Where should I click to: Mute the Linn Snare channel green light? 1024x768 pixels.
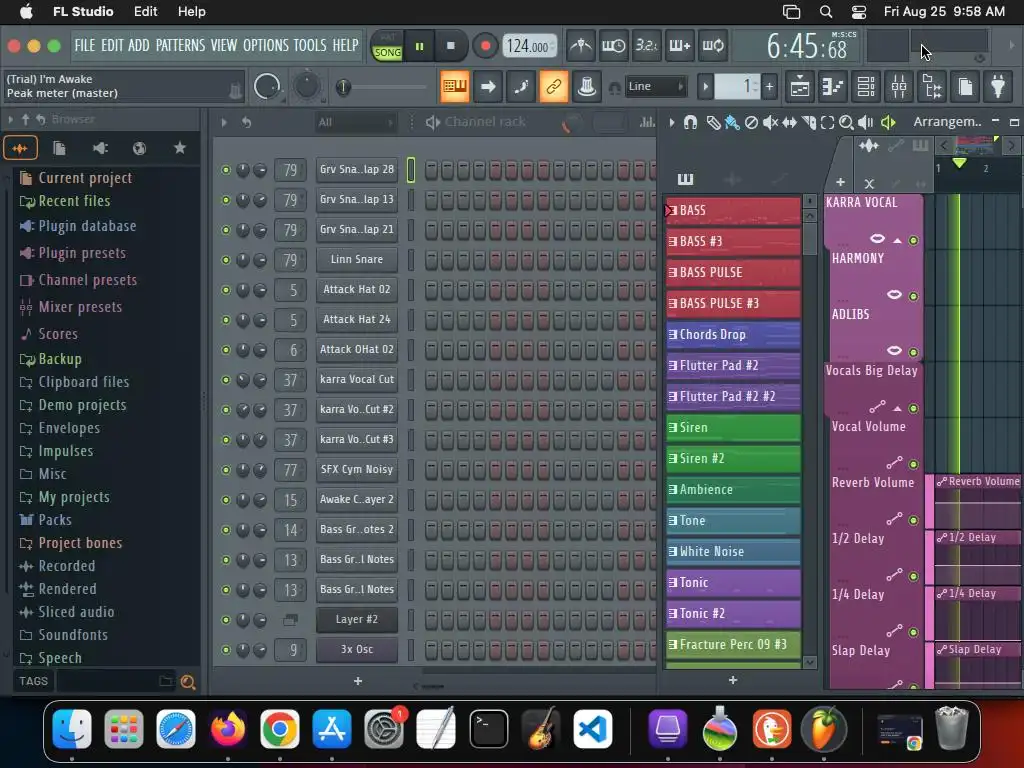(226, 260)
